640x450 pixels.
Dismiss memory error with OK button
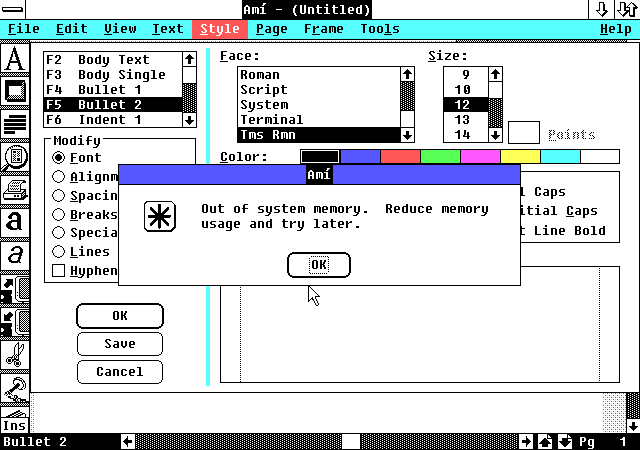coord(319,265)
